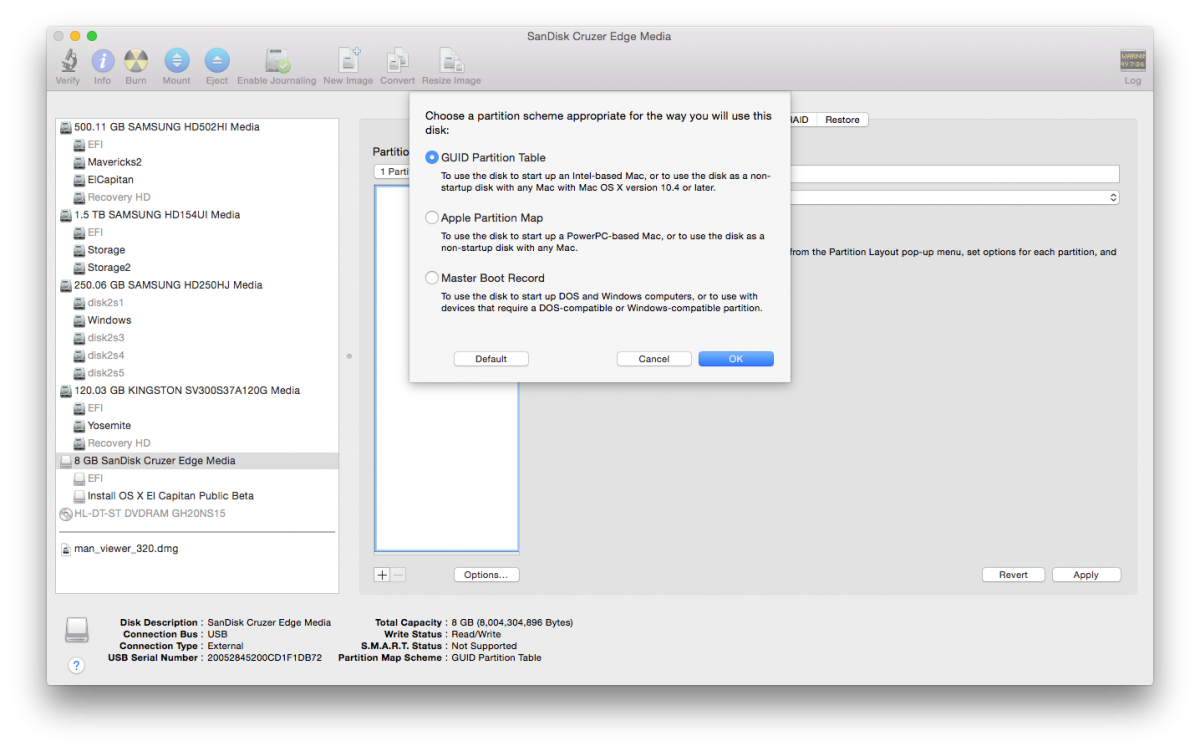The image size is (1200, 752).
Task: Remove a partition with the minus button
Action: pos(398,575)
